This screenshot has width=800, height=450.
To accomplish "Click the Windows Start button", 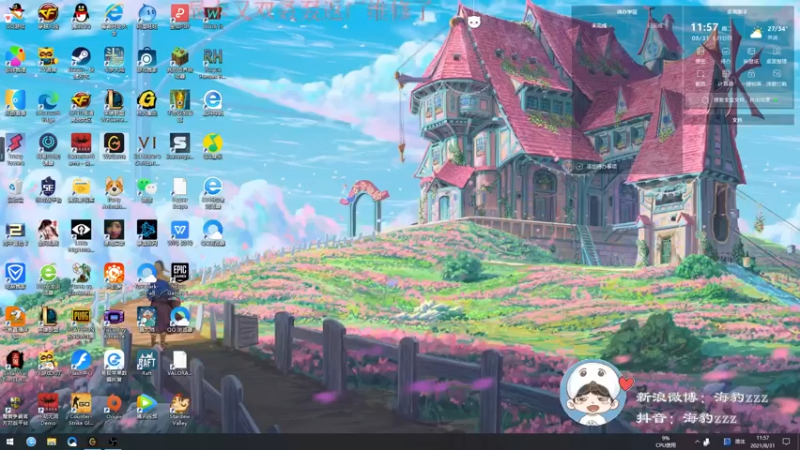I will click(10, 442).
